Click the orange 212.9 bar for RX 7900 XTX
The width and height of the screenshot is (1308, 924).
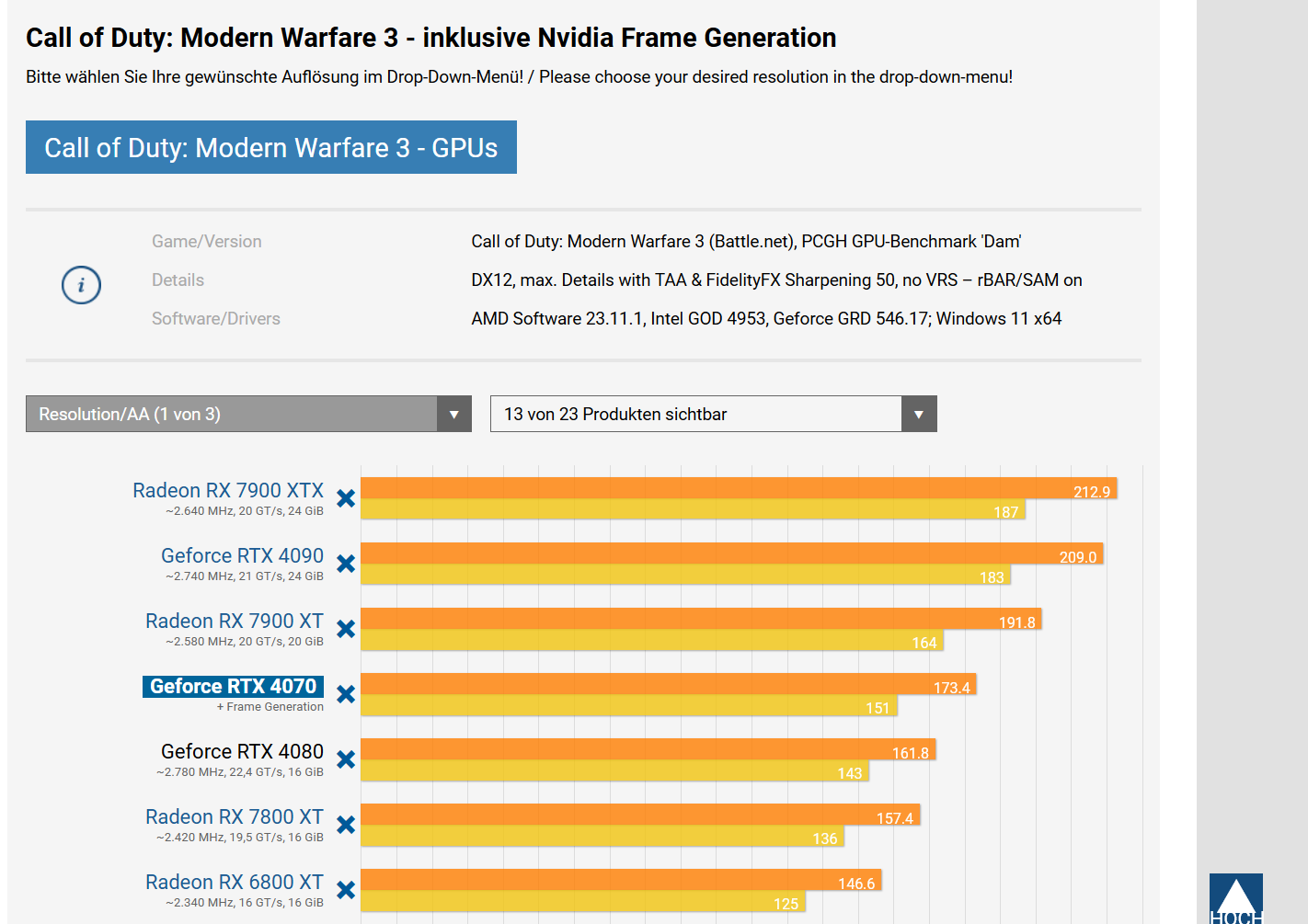coord(739,488)
